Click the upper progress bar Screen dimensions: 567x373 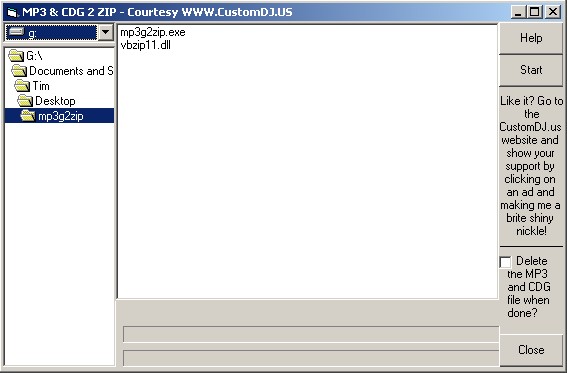[311, 334]
